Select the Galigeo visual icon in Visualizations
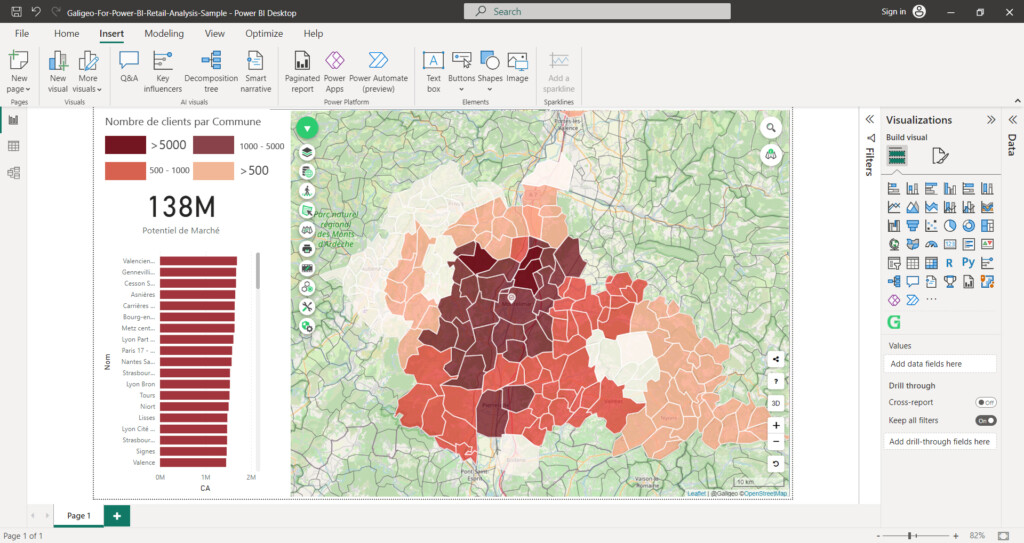This screenshot has width=1024, height=543. click(894, 322)
